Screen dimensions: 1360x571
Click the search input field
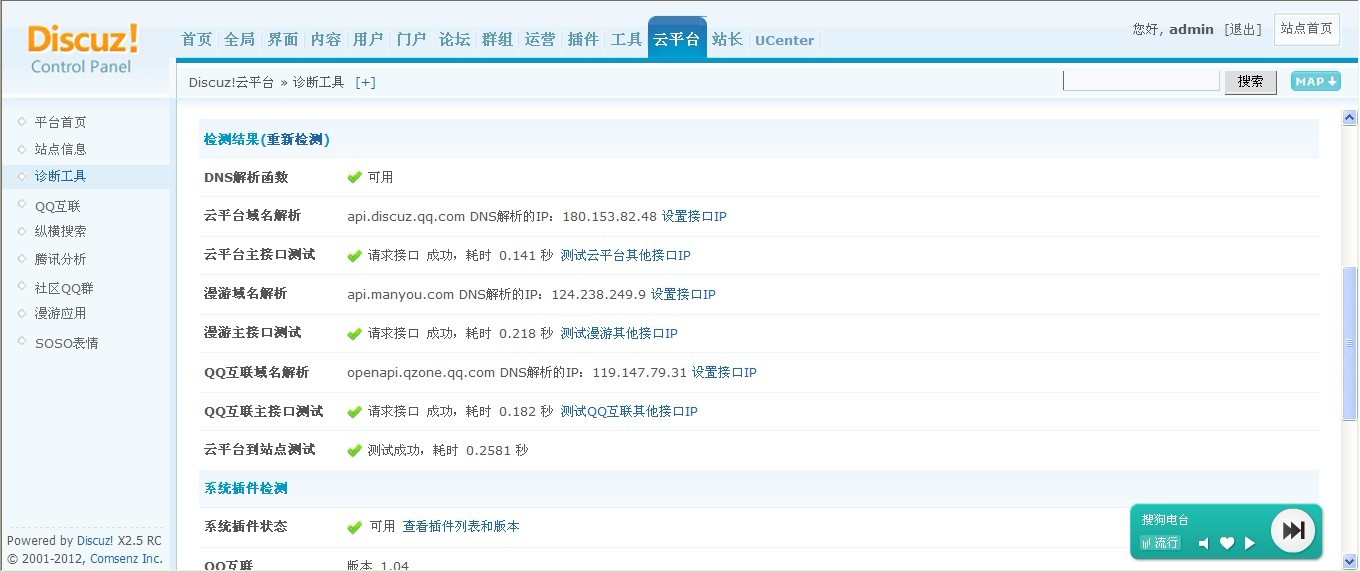1141,81
